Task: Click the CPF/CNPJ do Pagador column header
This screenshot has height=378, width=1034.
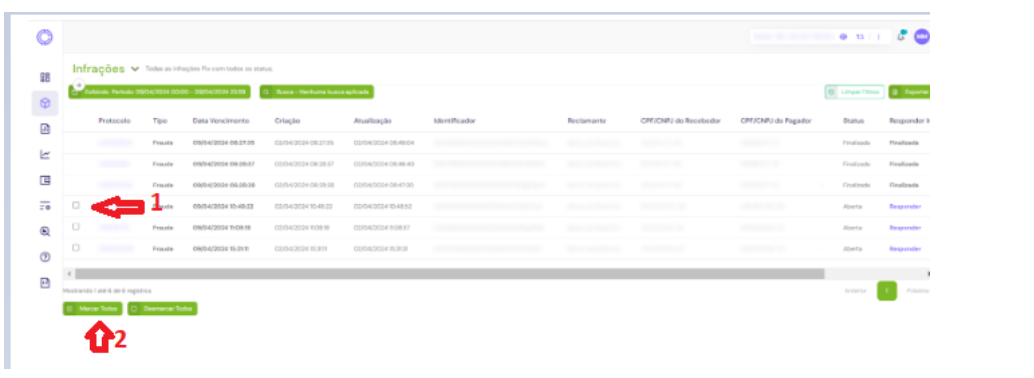Action: point(776,121)
